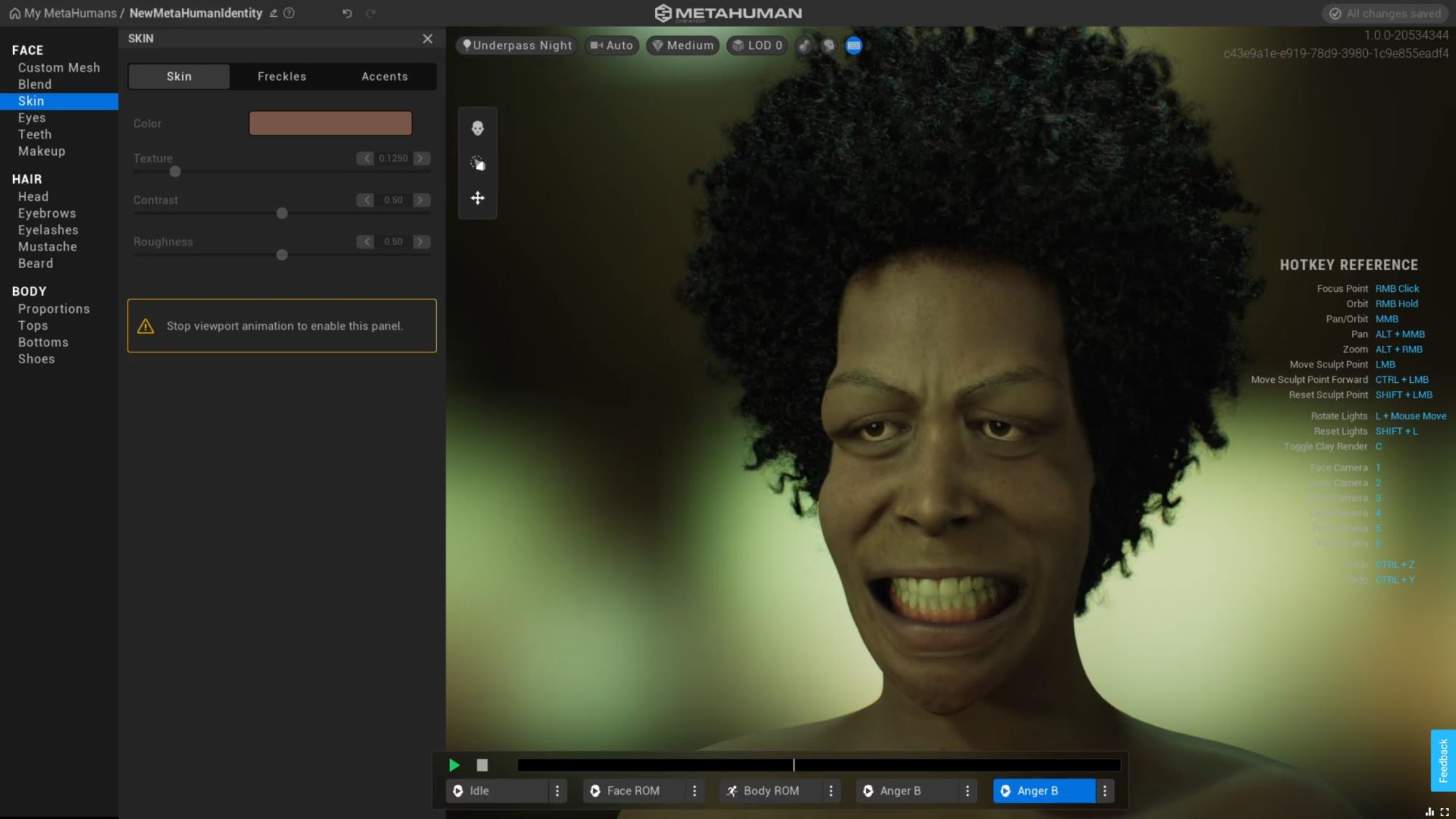This screenshot has width=1456, height=819.
Task: Select the grey Anger B animation clip
Action: tap(907, 791)
